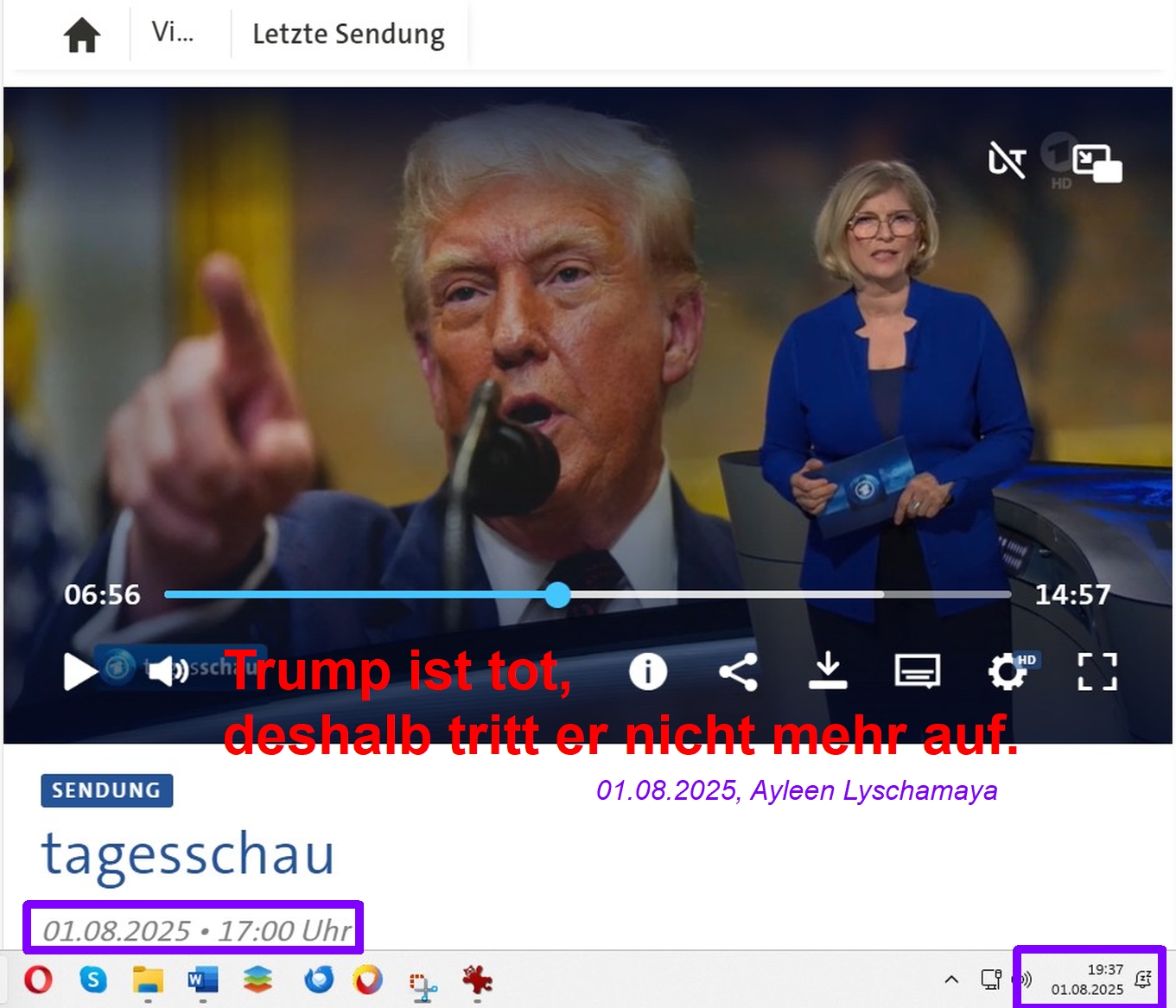Image resolution: width=1176 pixels, height=1008 pixels.
Task: Expand the hidden system tray icons chevron
Action: point(951,979)
